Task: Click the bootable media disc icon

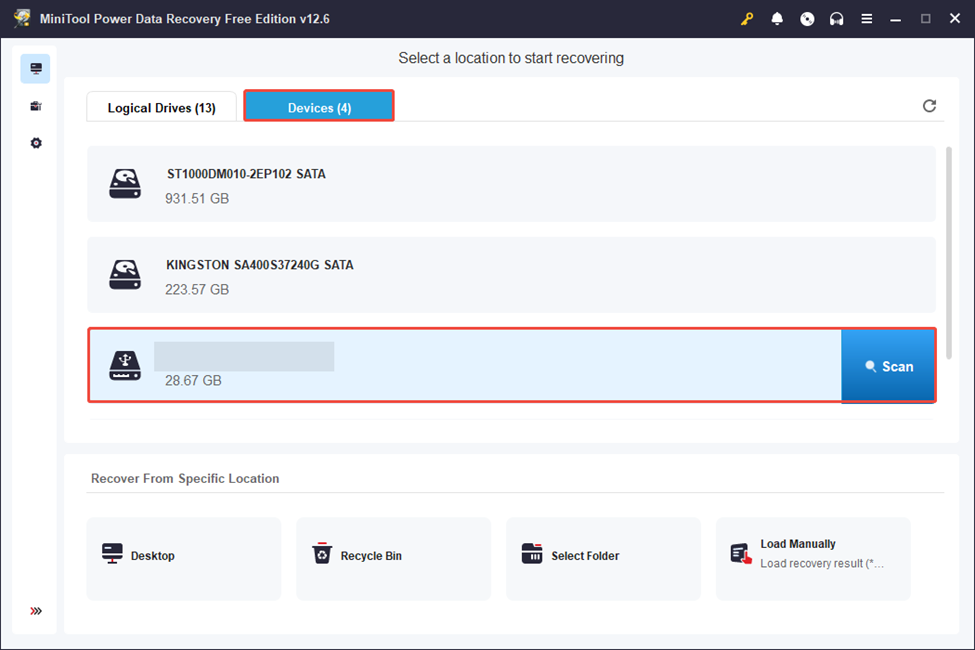Action: point(806,19)
